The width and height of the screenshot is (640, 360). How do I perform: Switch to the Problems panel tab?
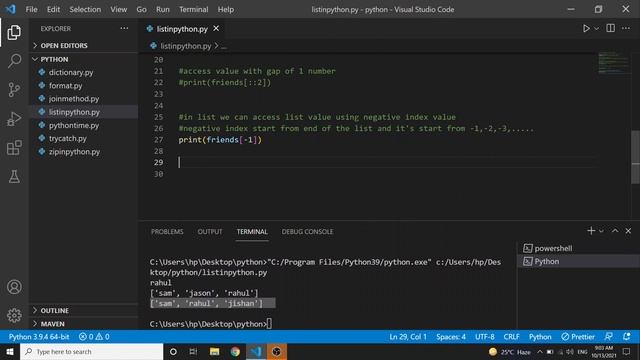(167, 231)
